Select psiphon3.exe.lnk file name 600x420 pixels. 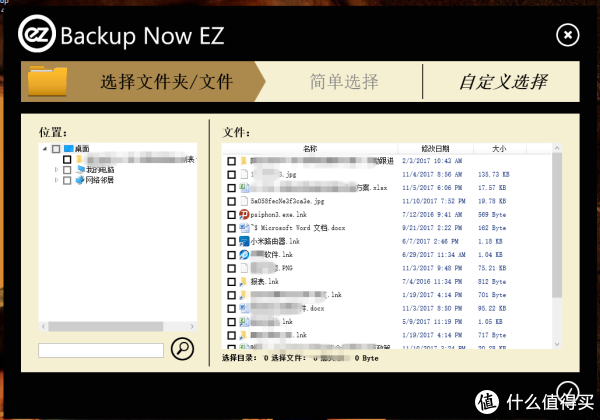pyautogui.click(x=279, y=215)
